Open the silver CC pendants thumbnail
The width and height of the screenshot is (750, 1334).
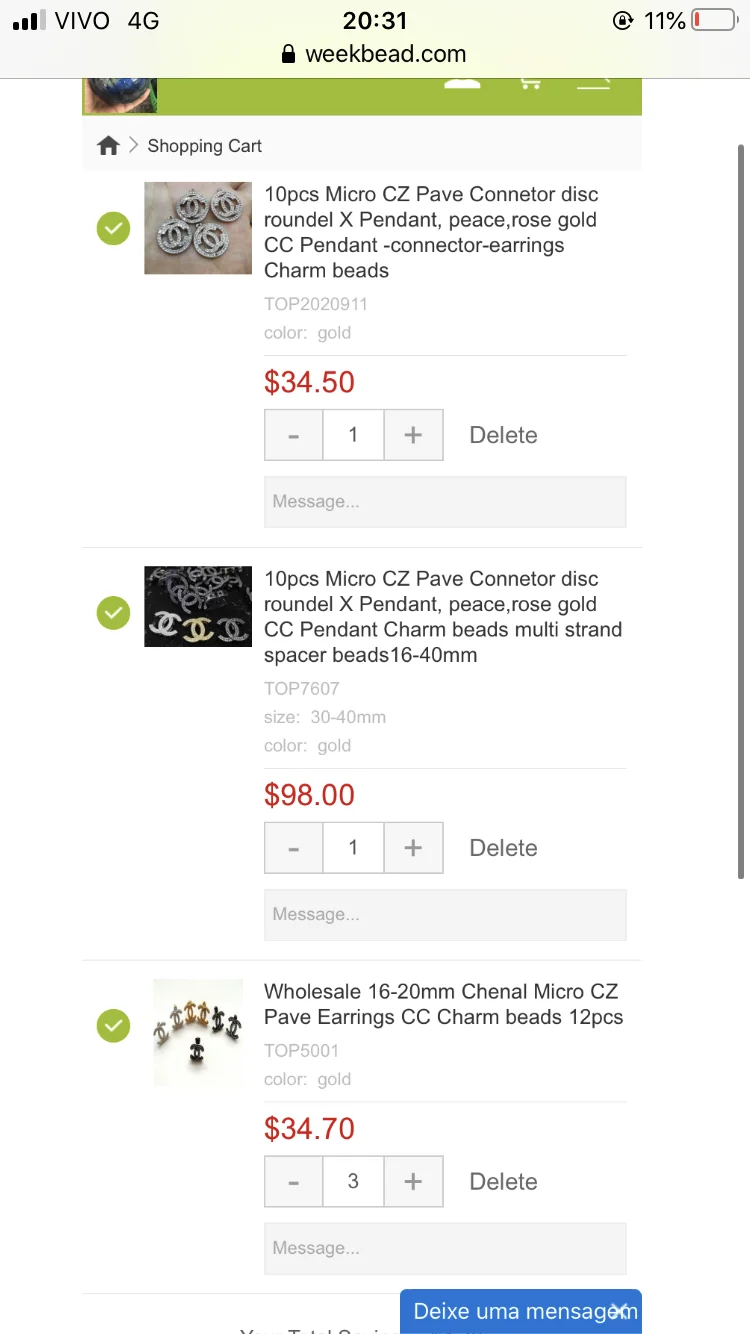tap(198, 228)
